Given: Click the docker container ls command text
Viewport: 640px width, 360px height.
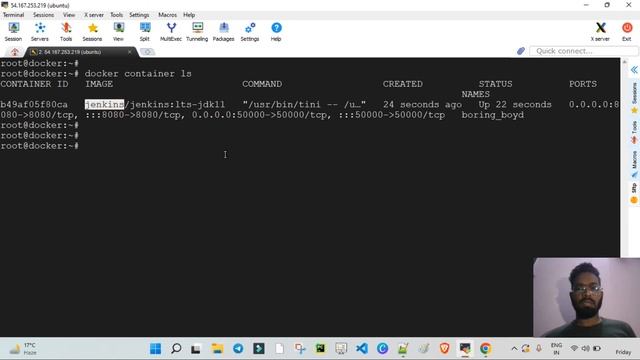Looking at the screenshot, I should [x=138, y=74].
